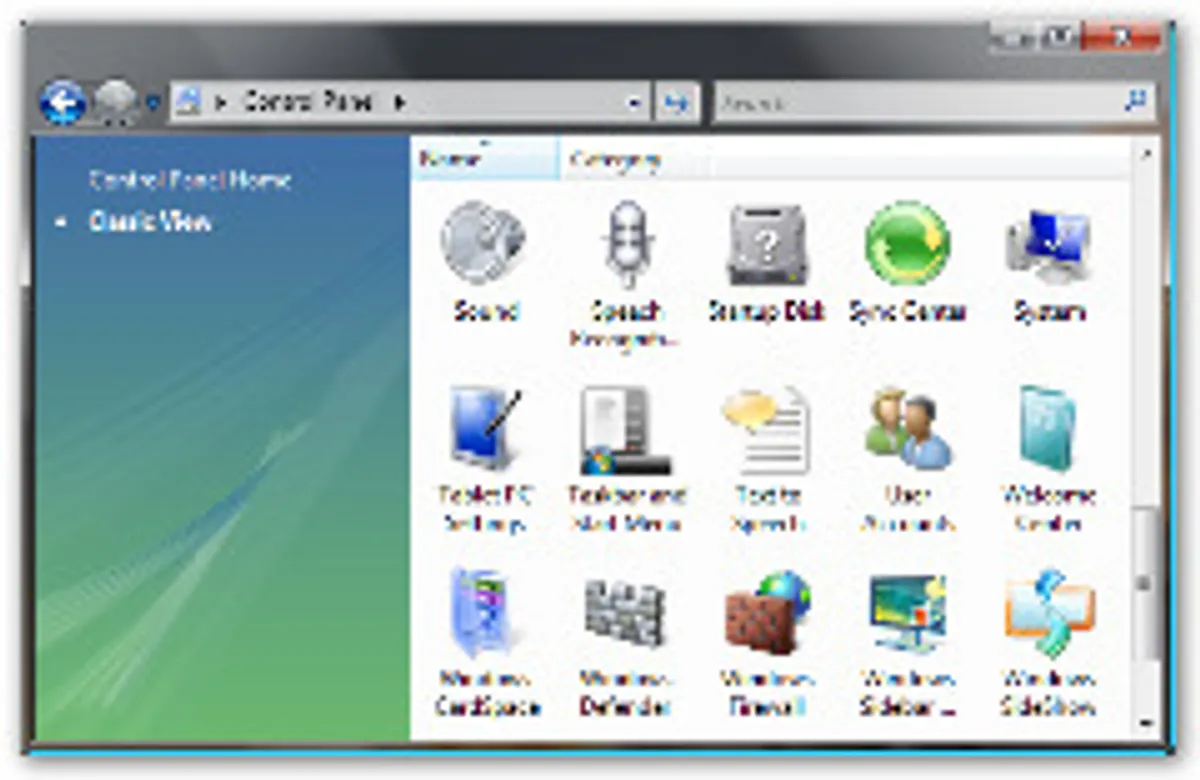
Task: Open Taskbar and Start Menu properties
Action: (627, 460)
